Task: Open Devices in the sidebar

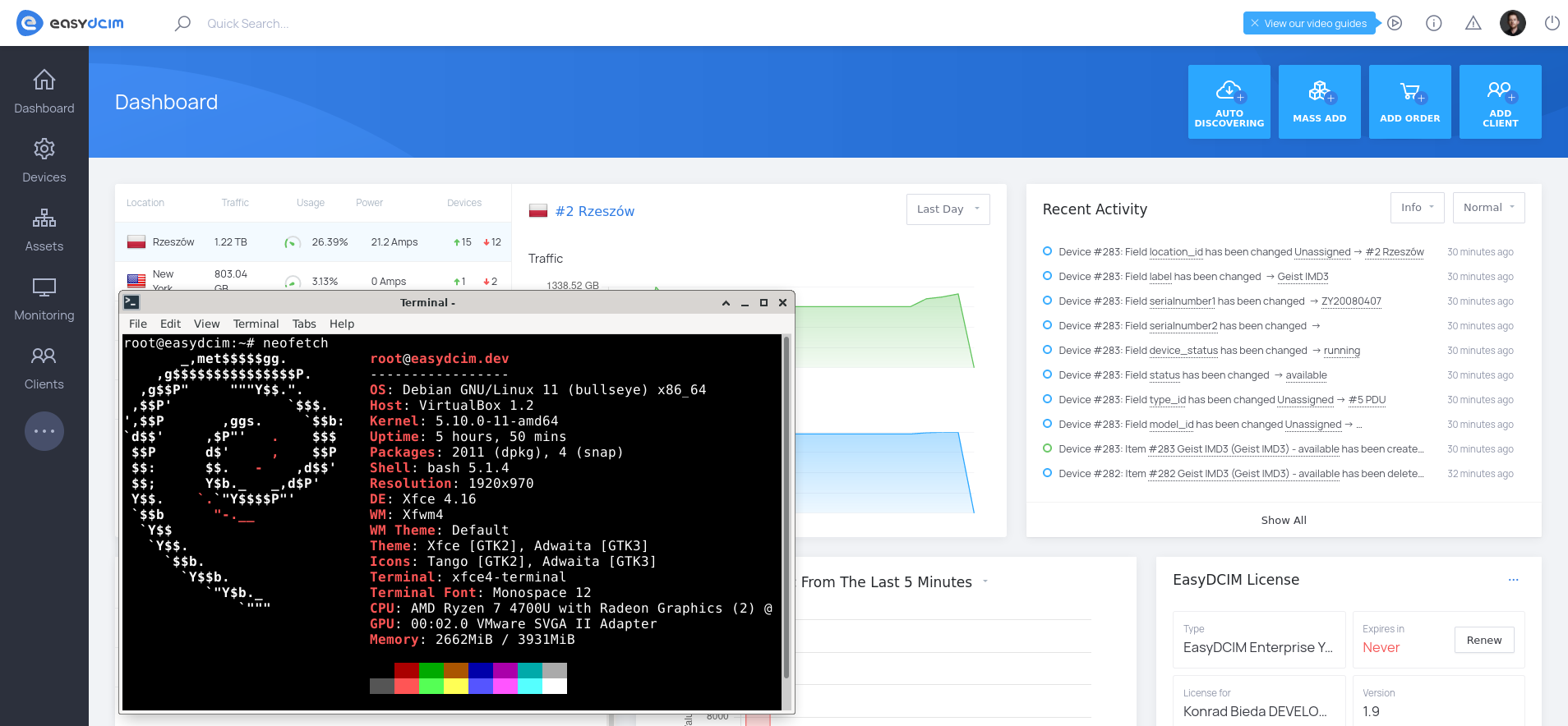Action: pos(44,161)
